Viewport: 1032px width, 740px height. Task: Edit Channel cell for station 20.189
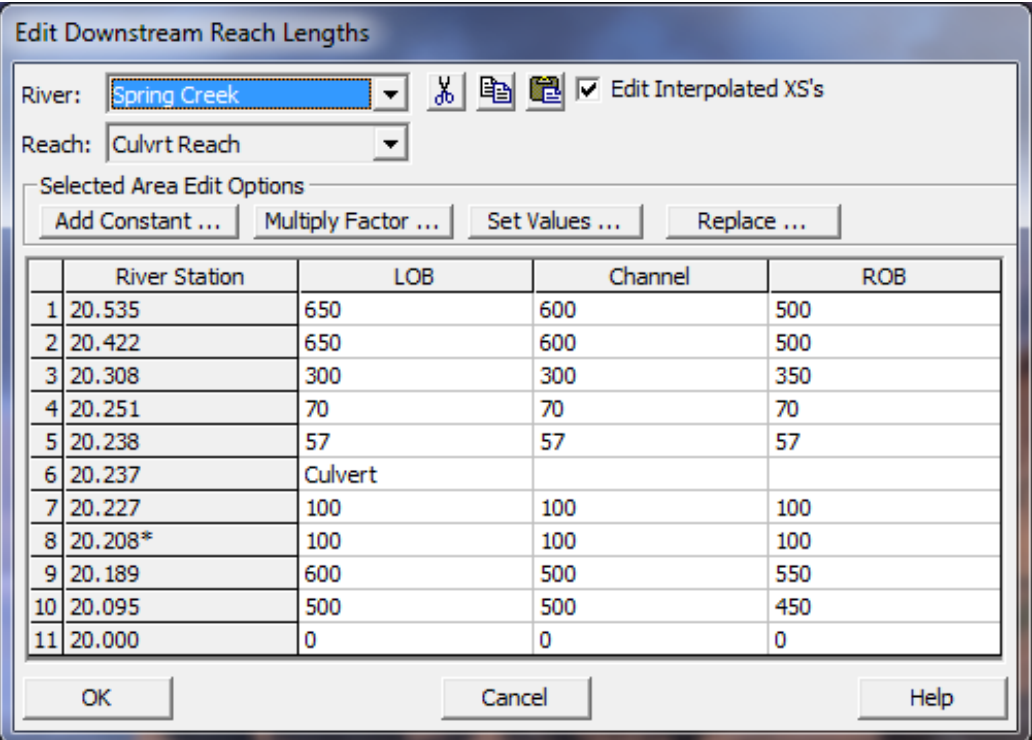click(x=650, y=574)
